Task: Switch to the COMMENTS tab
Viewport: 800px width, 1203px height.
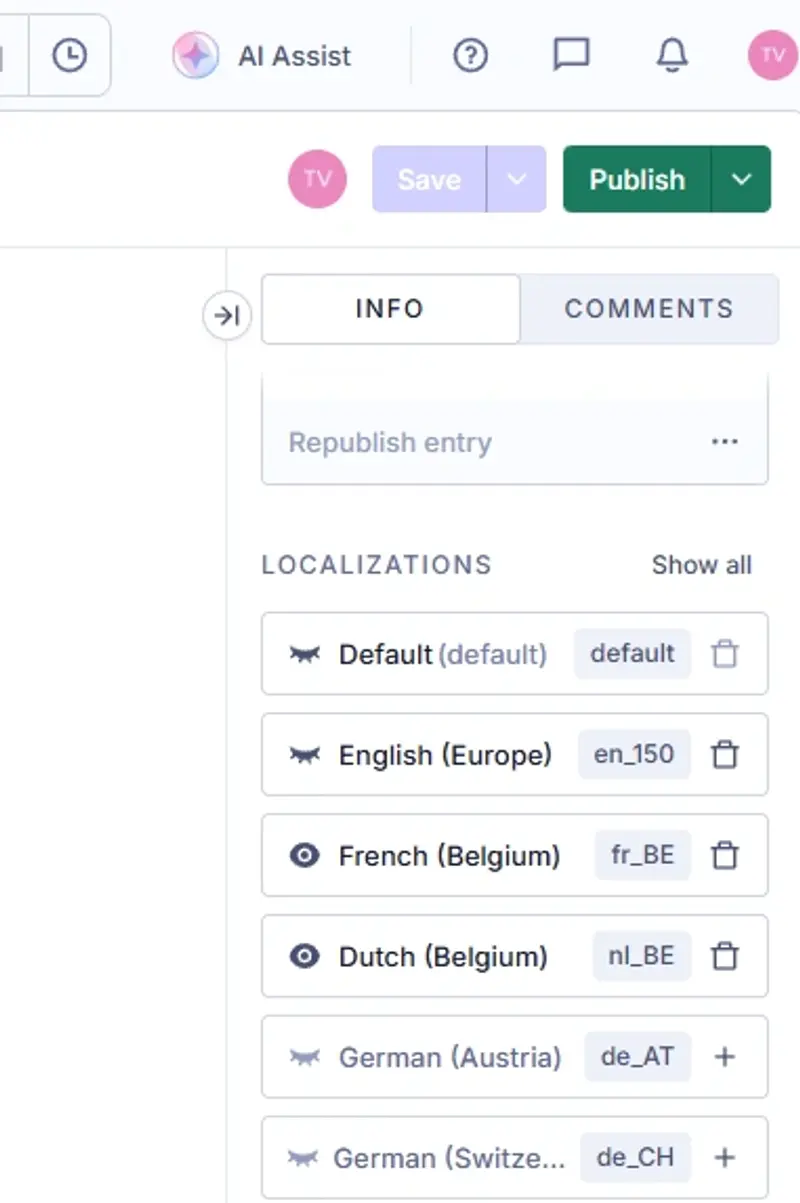Action: click(x=649, y=309)
